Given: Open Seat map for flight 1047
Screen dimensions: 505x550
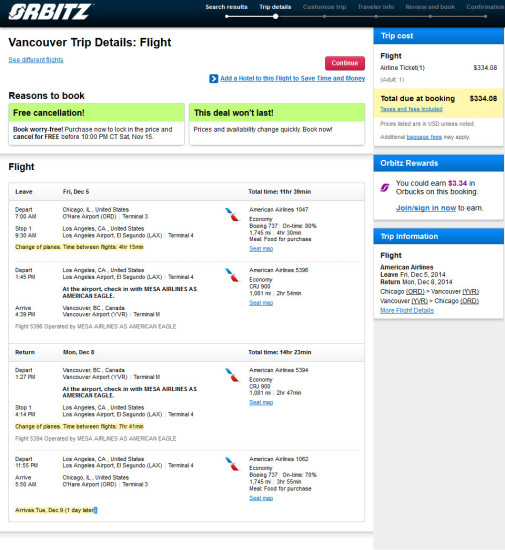Looking at the screenshot, I should pyautogui.click(x=261, y=249).
